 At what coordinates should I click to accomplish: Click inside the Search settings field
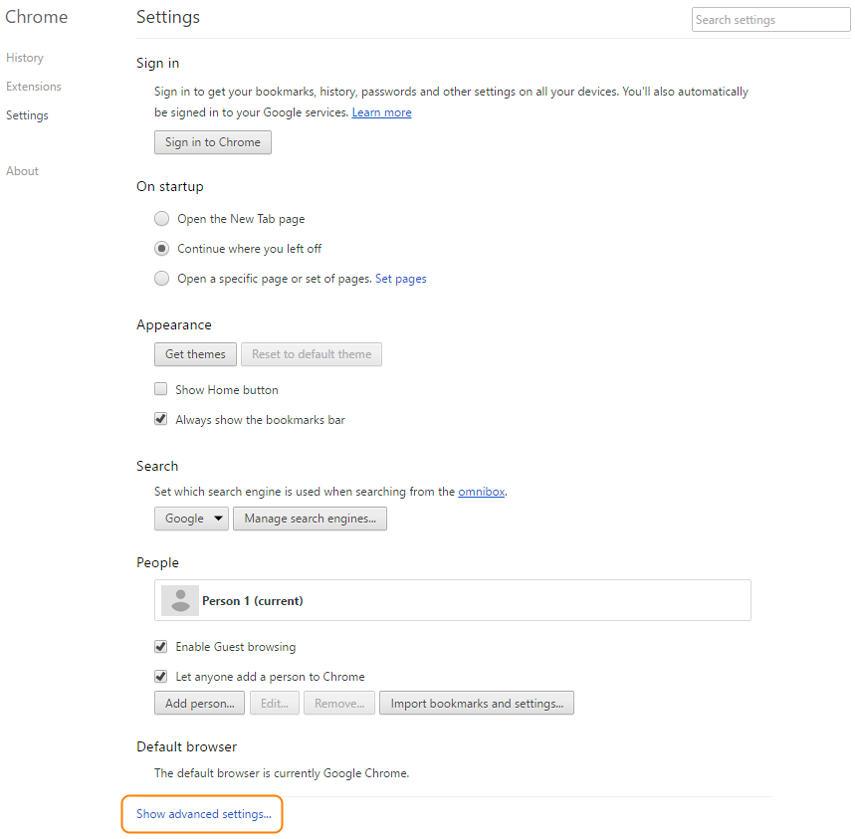[770, 20]
